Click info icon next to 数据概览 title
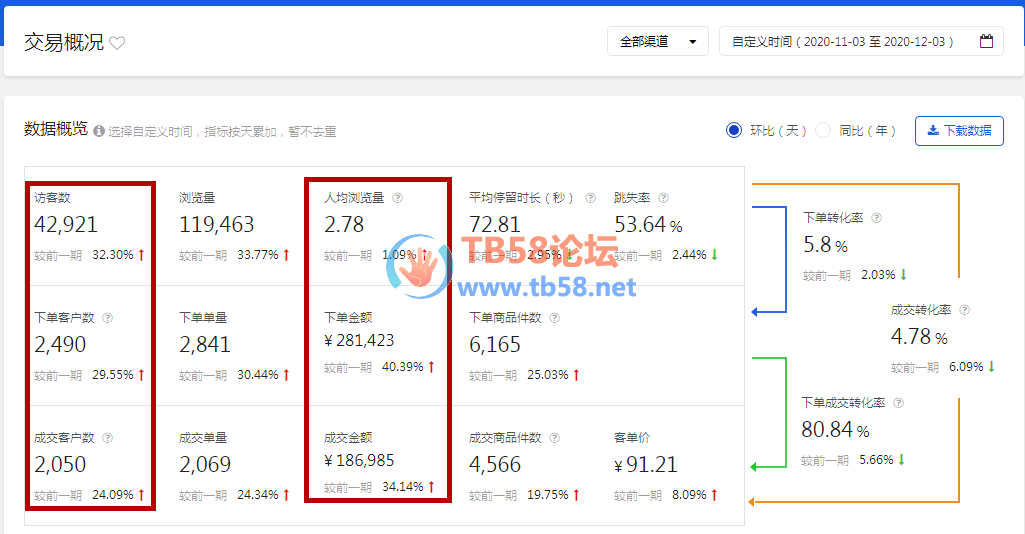Viewport: 1025px width, 534px height. pos(98,131)
